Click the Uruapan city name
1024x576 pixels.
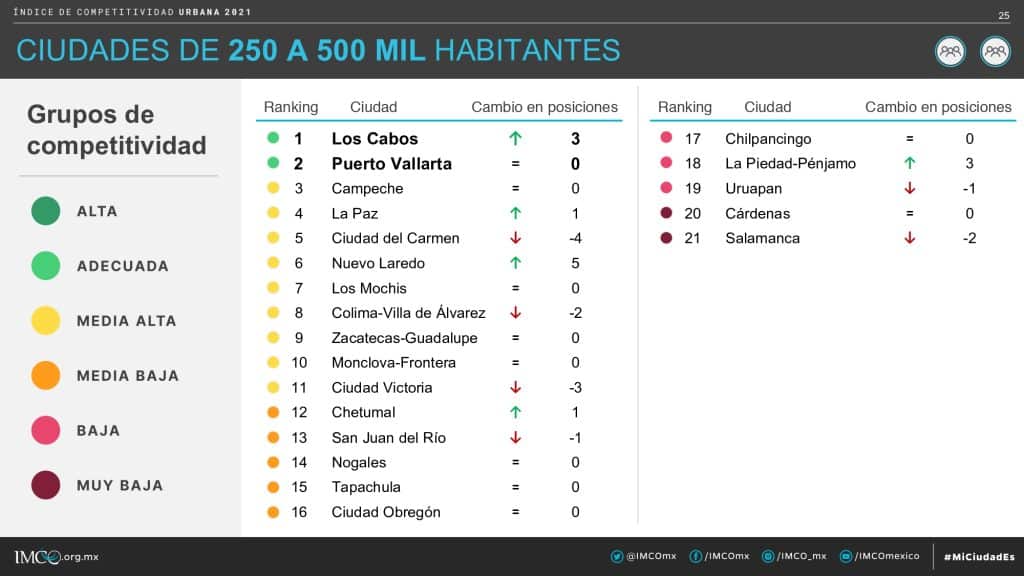754,189
